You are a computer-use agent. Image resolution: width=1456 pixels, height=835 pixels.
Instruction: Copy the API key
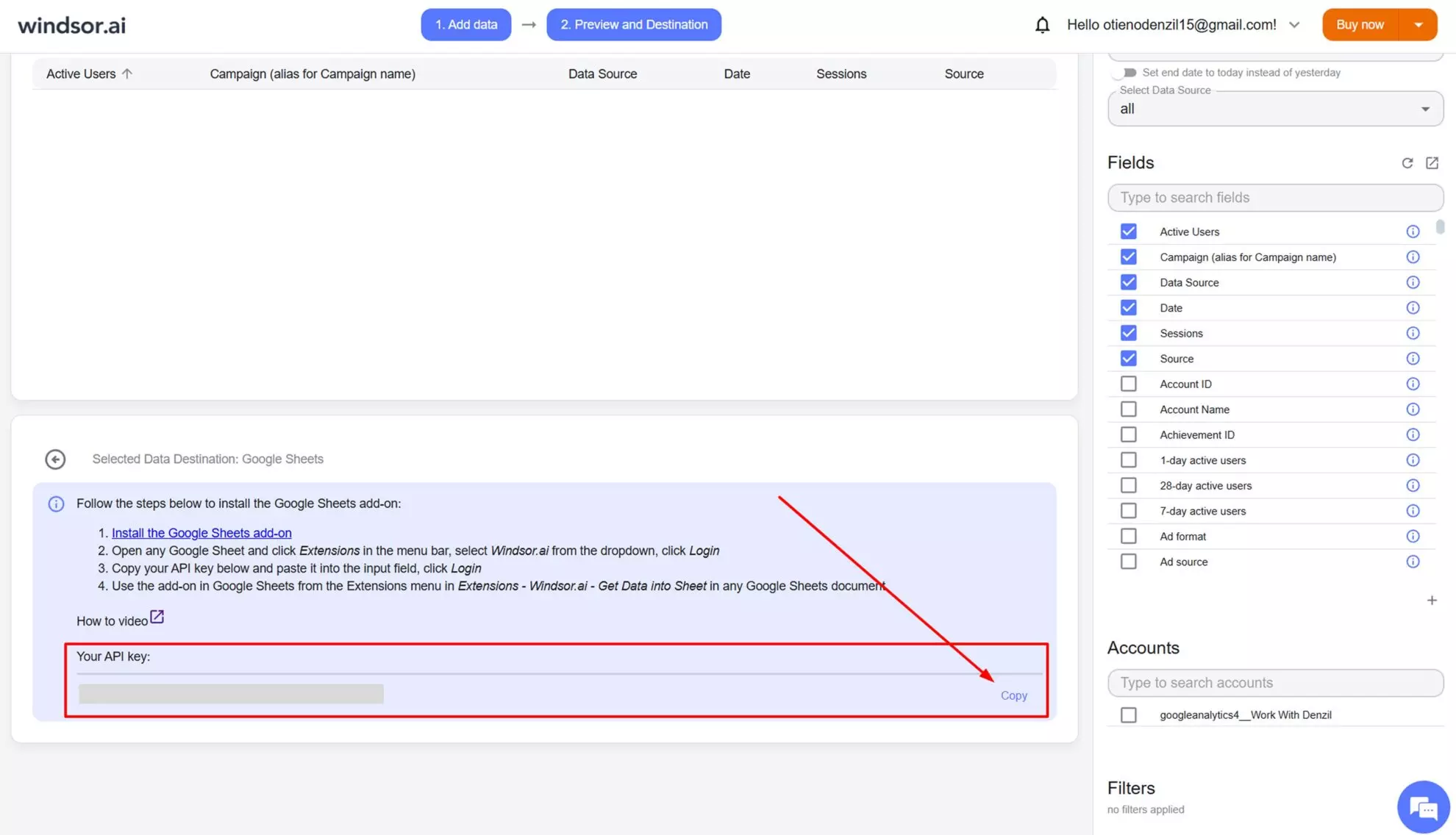click(1013, 695)
